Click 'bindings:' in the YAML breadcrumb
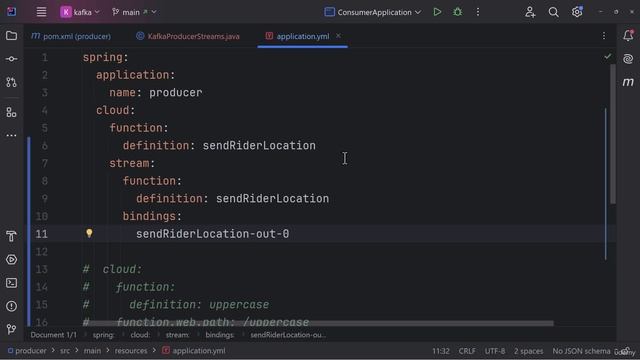Viewport: 640px width, 360px height. point(220,335)
